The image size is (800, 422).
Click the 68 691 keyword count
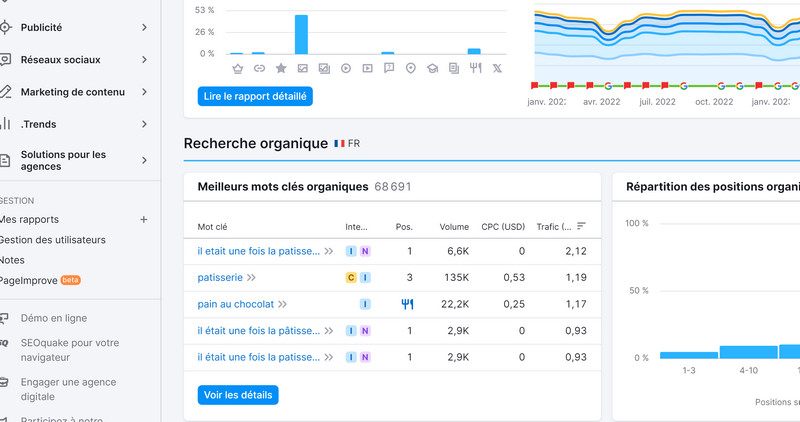(392, 187)
